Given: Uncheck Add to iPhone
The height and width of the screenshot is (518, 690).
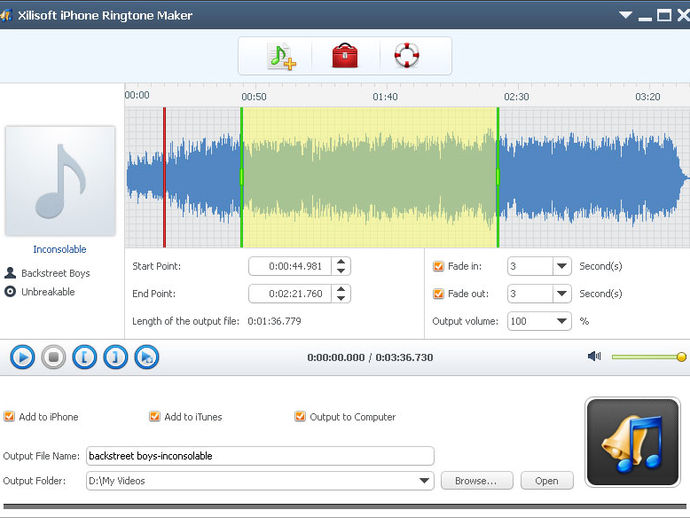Looking at the screenshot, I should (9, 416).
